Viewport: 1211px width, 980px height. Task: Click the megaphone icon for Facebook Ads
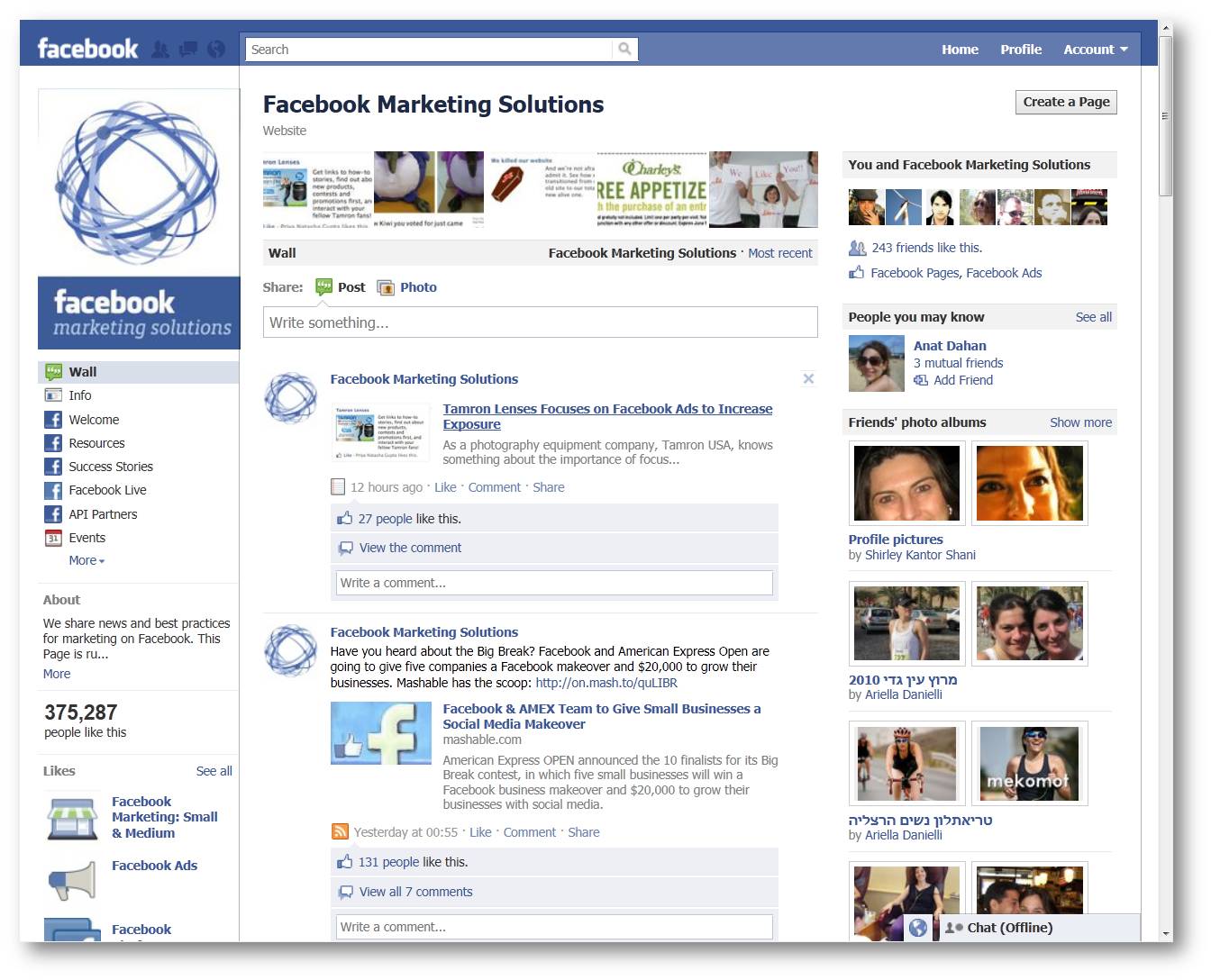72,880
